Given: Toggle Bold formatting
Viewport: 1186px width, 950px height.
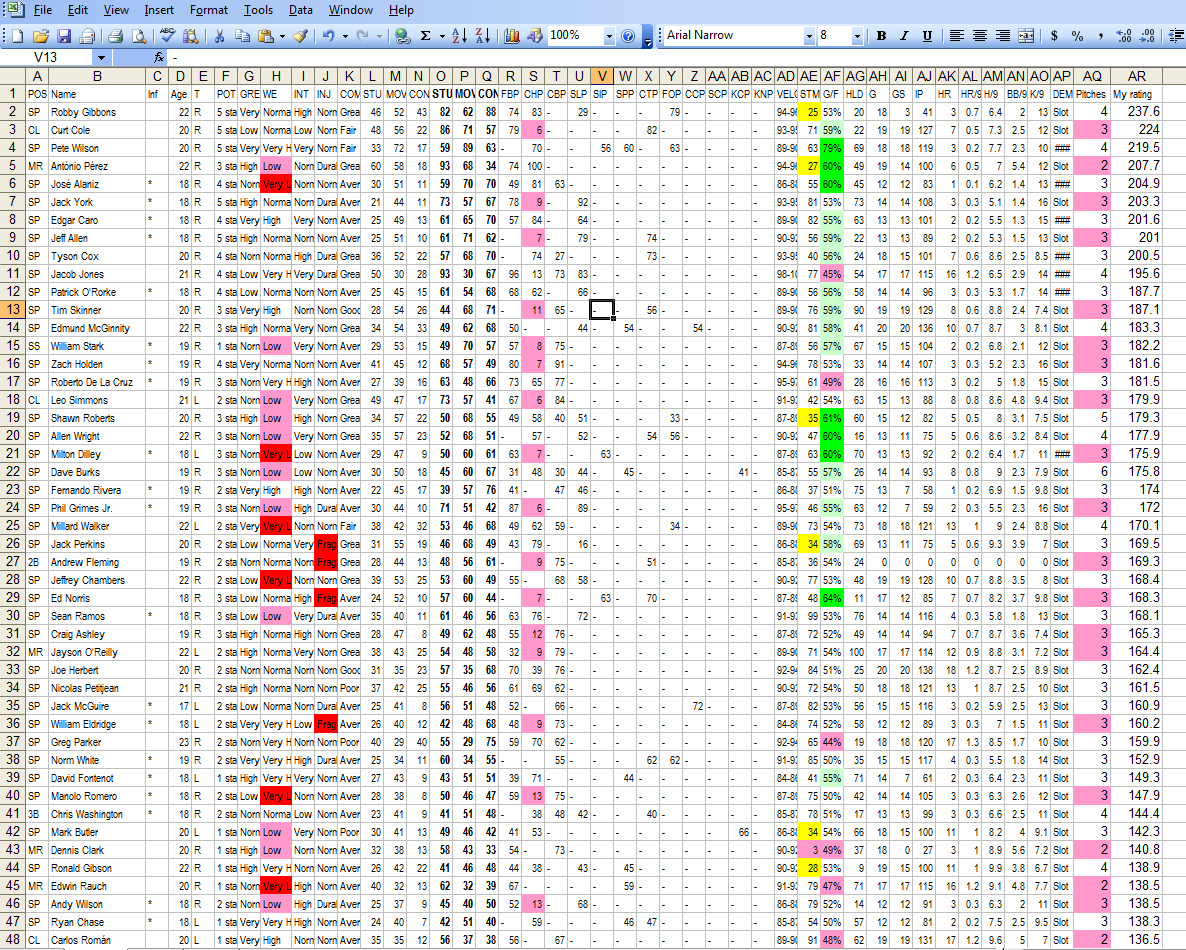Looking at the screenshot, I should pyautogui.click(x=881, y=36).
